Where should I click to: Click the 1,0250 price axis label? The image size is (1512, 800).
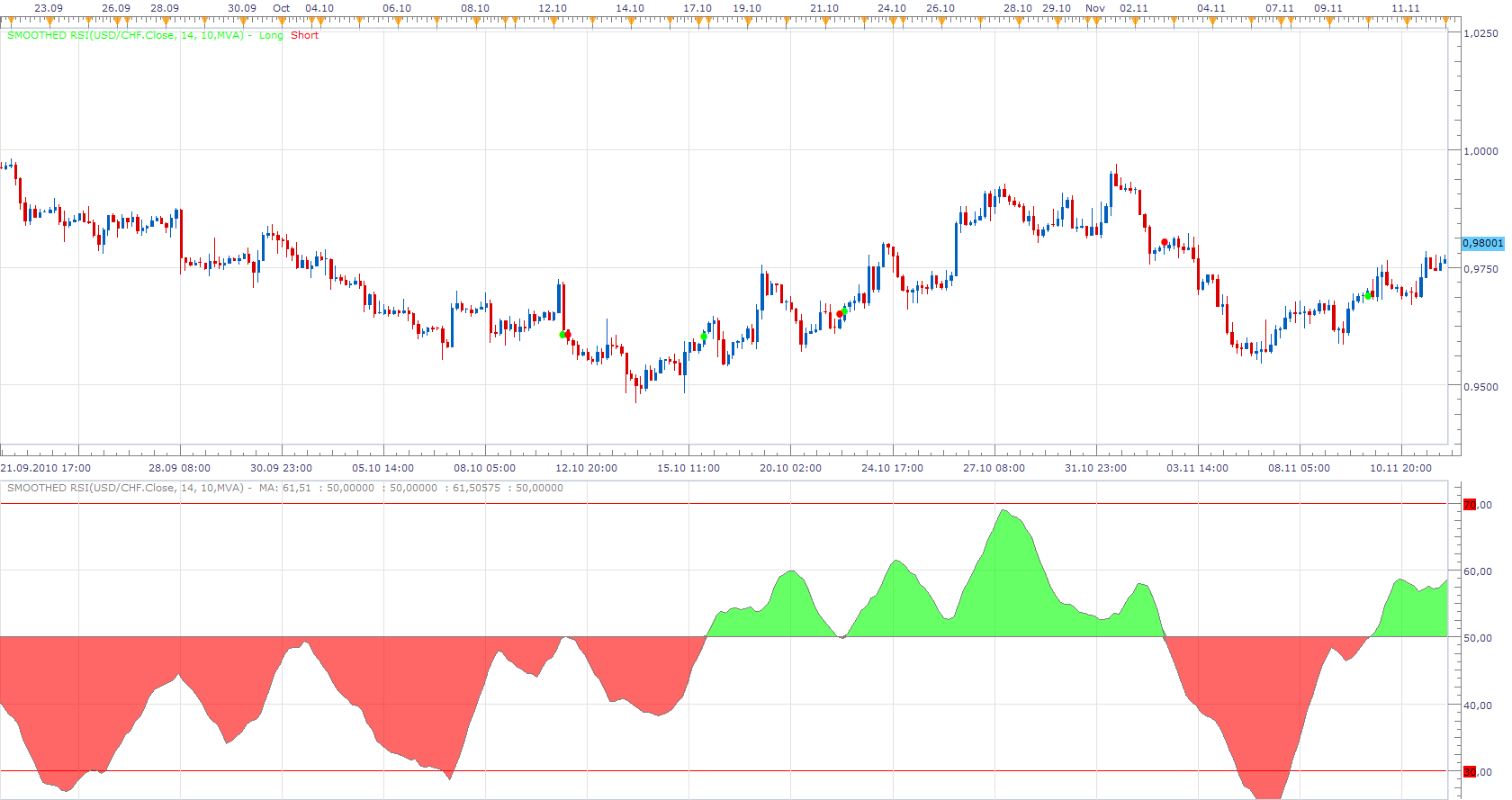[1481, 33]
